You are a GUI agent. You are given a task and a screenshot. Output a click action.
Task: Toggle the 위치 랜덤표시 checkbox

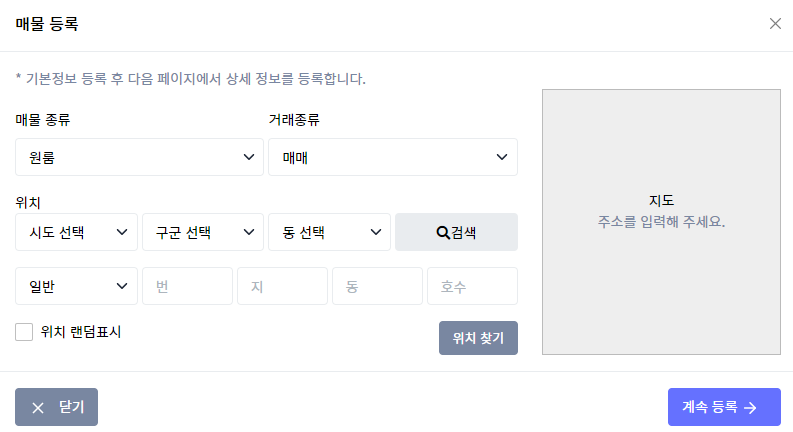(24, 332)
